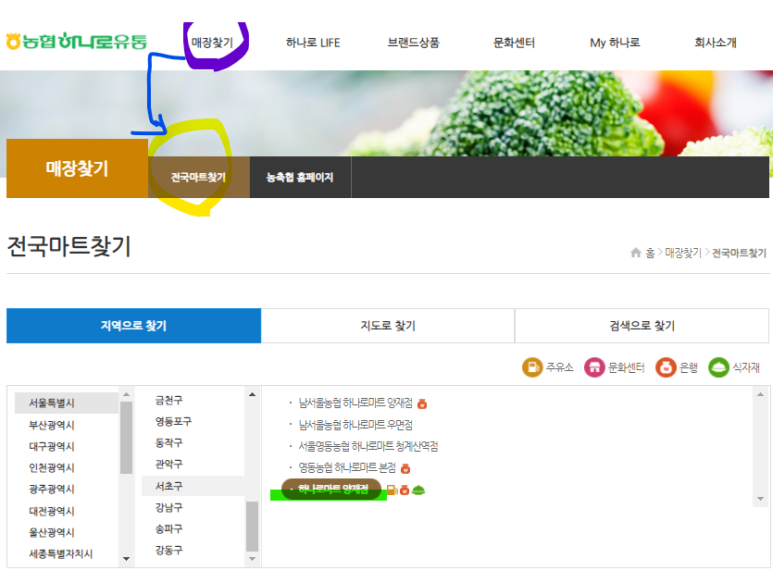This screenshot has height=571, width=773.
Task: Select 관악구 district
Action: (169, 464)
